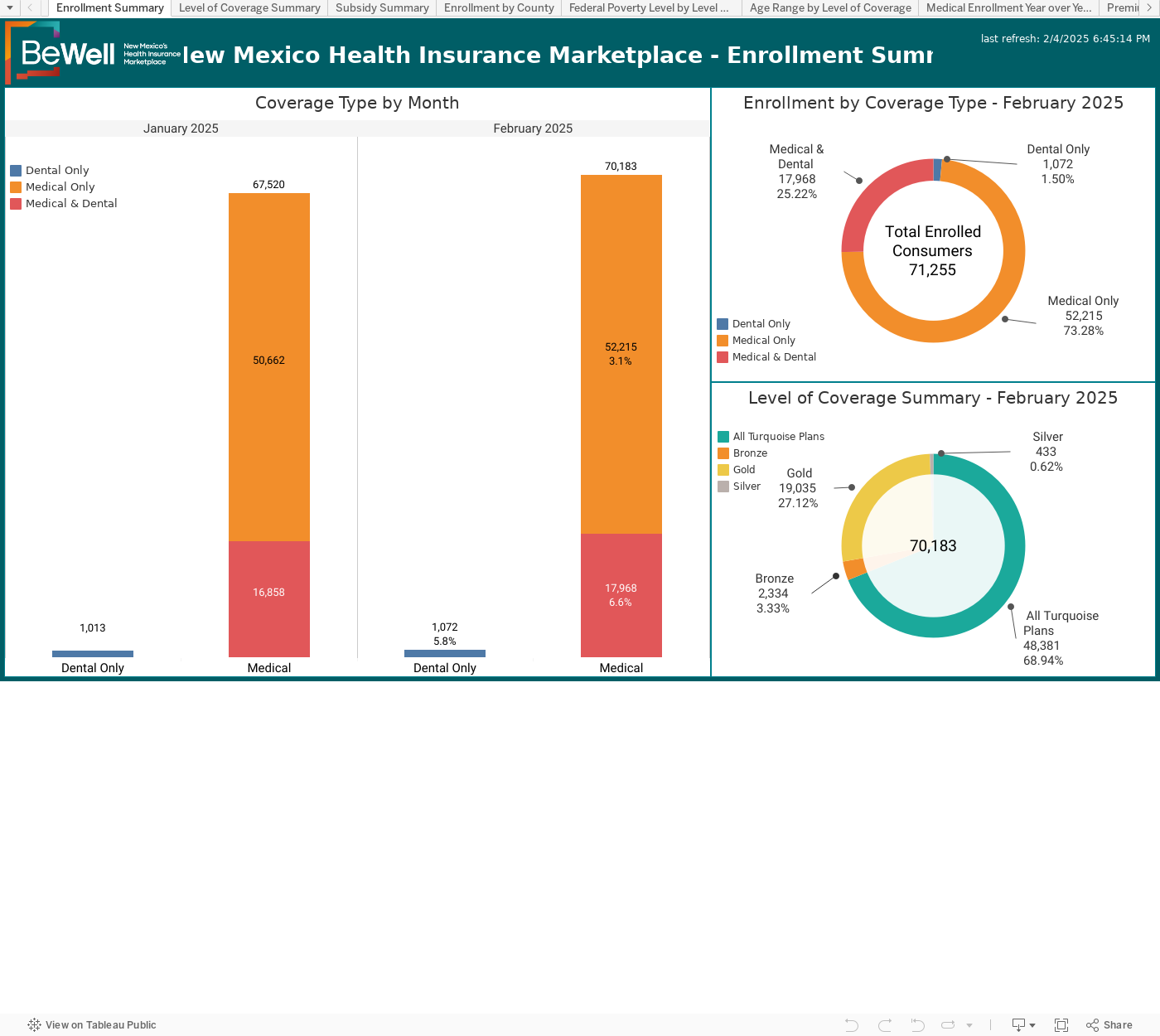Click the Medical Only 52,215 73.28% donut label

click(1083, 316)
